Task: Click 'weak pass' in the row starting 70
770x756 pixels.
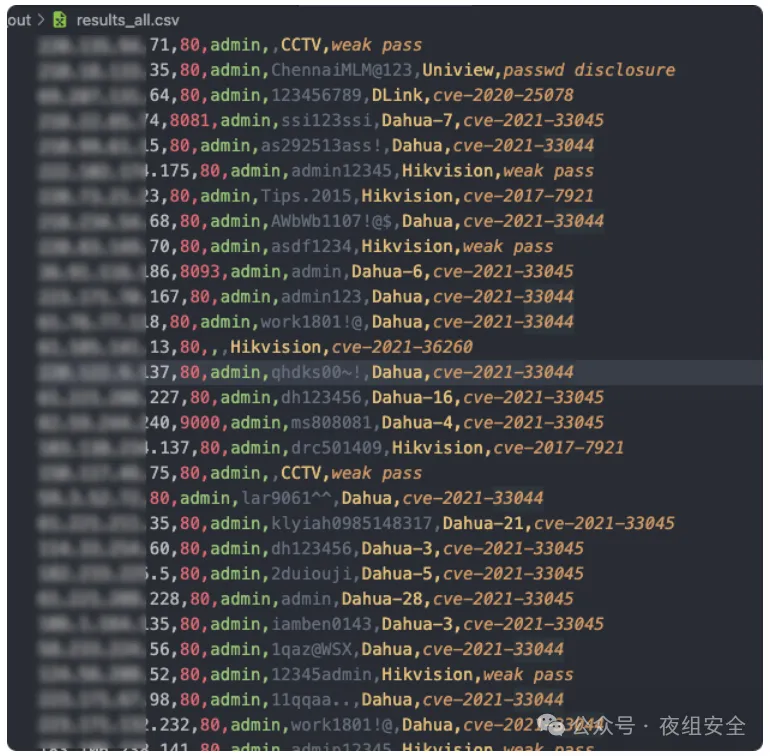Action: 508,247
